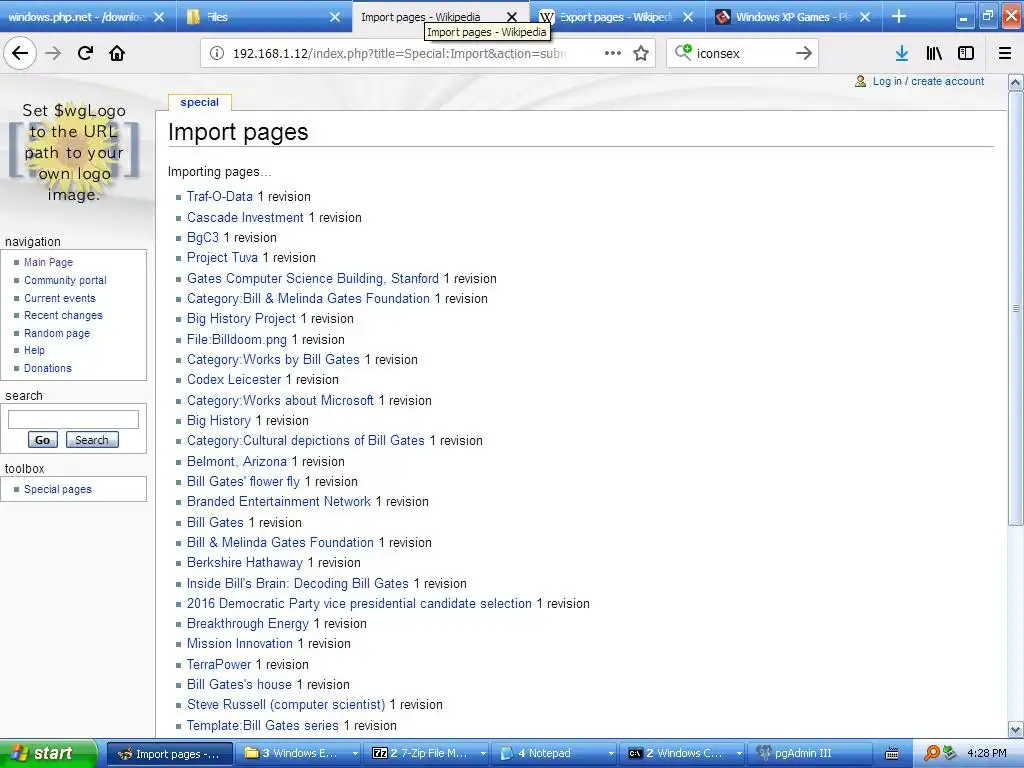Close the windows.php.net tab
Viewport: 1024px width, 768px height.
159,17
